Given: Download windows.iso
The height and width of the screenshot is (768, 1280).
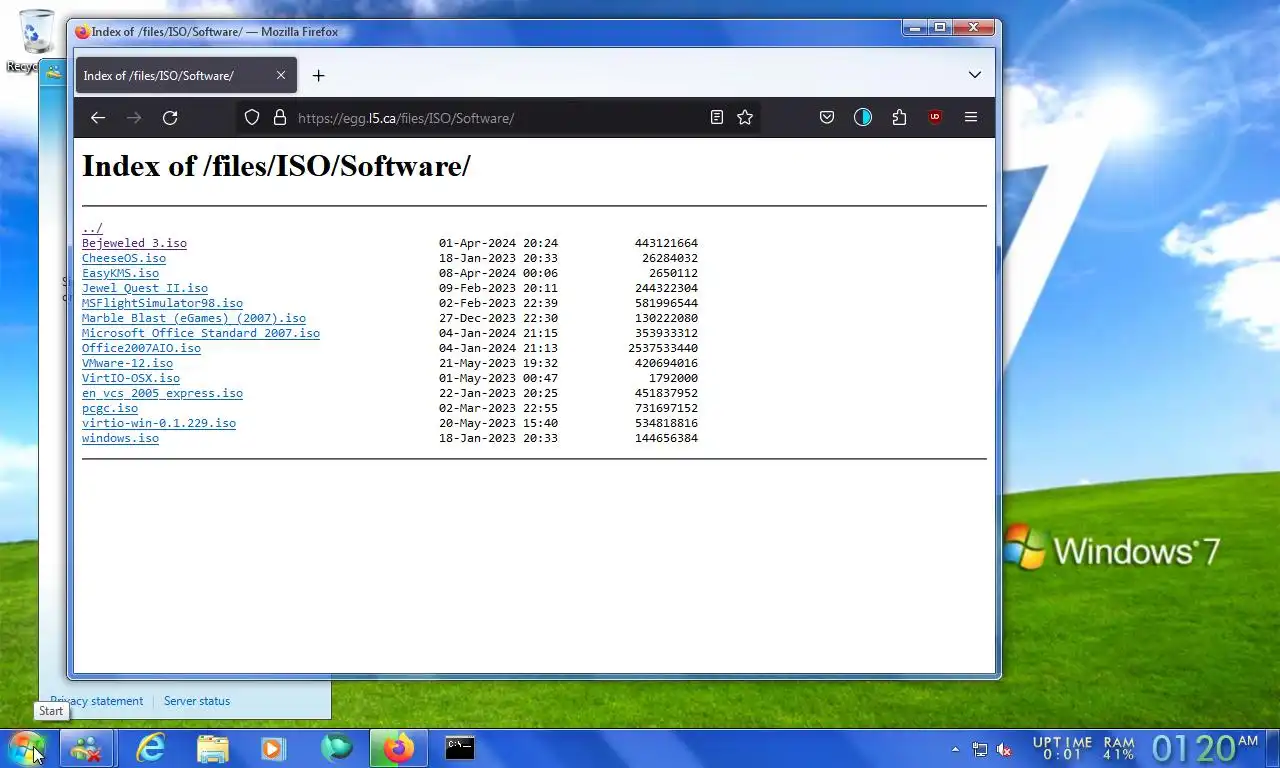Looking at the screenshot, I should [x=120, y=438].
